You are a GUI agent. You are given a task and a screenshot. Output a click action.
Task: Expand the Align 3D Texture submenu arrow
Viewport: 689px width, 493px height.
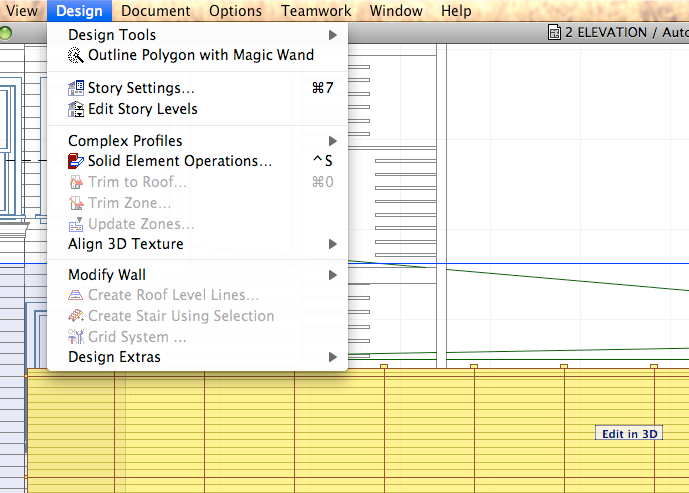coord(333,244)
